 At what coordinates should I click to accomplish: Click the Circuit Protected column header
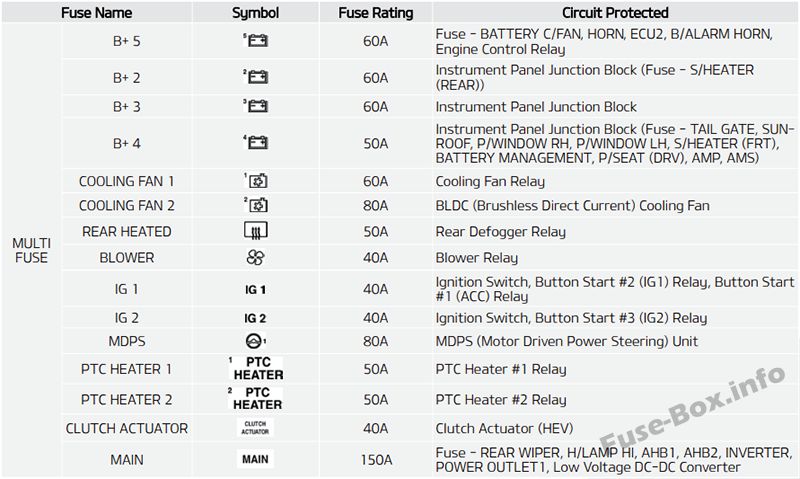point(615,12)
